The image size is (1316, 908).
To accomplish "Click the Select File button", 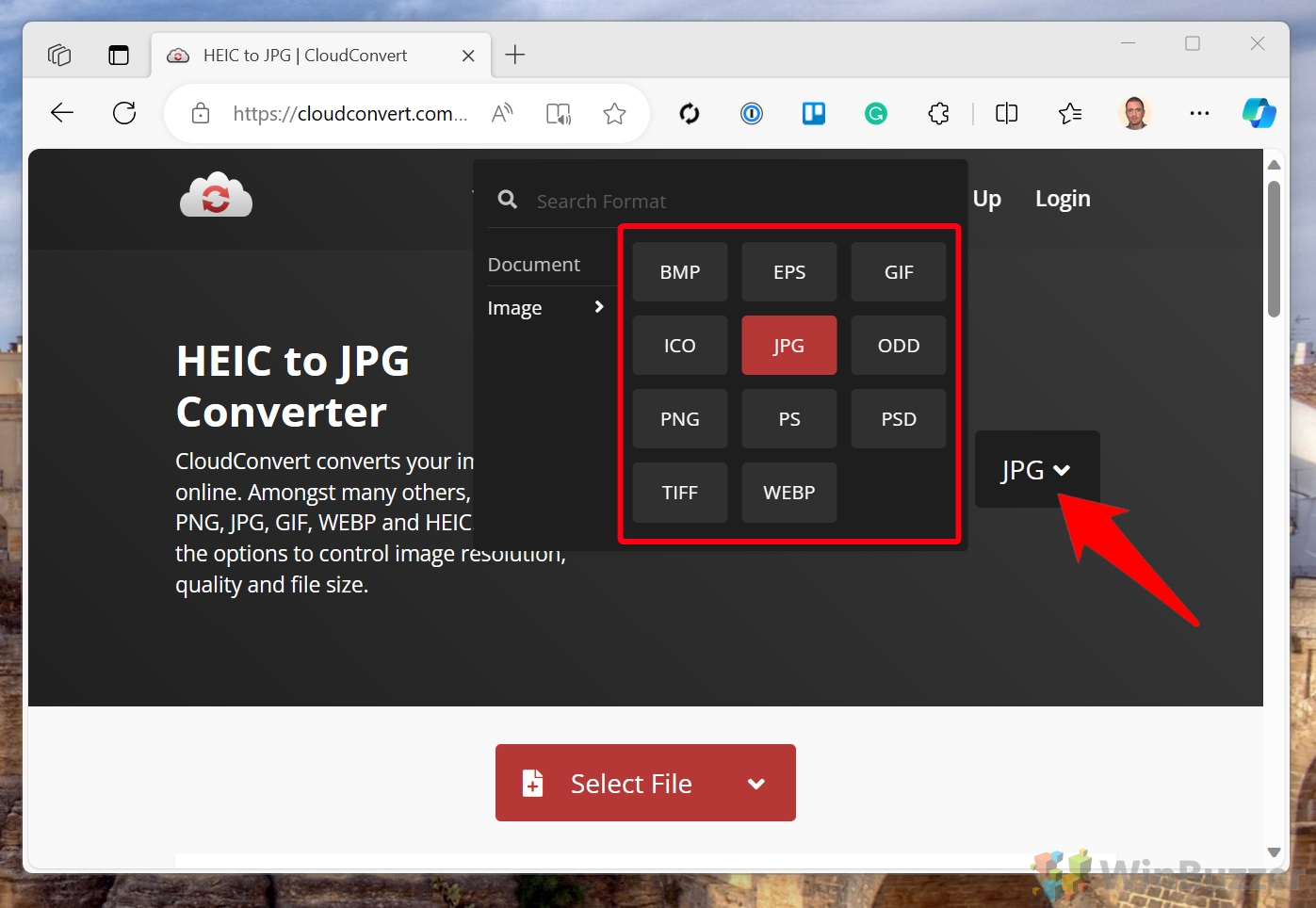I will pyautogui.click(x=645, y=783).
